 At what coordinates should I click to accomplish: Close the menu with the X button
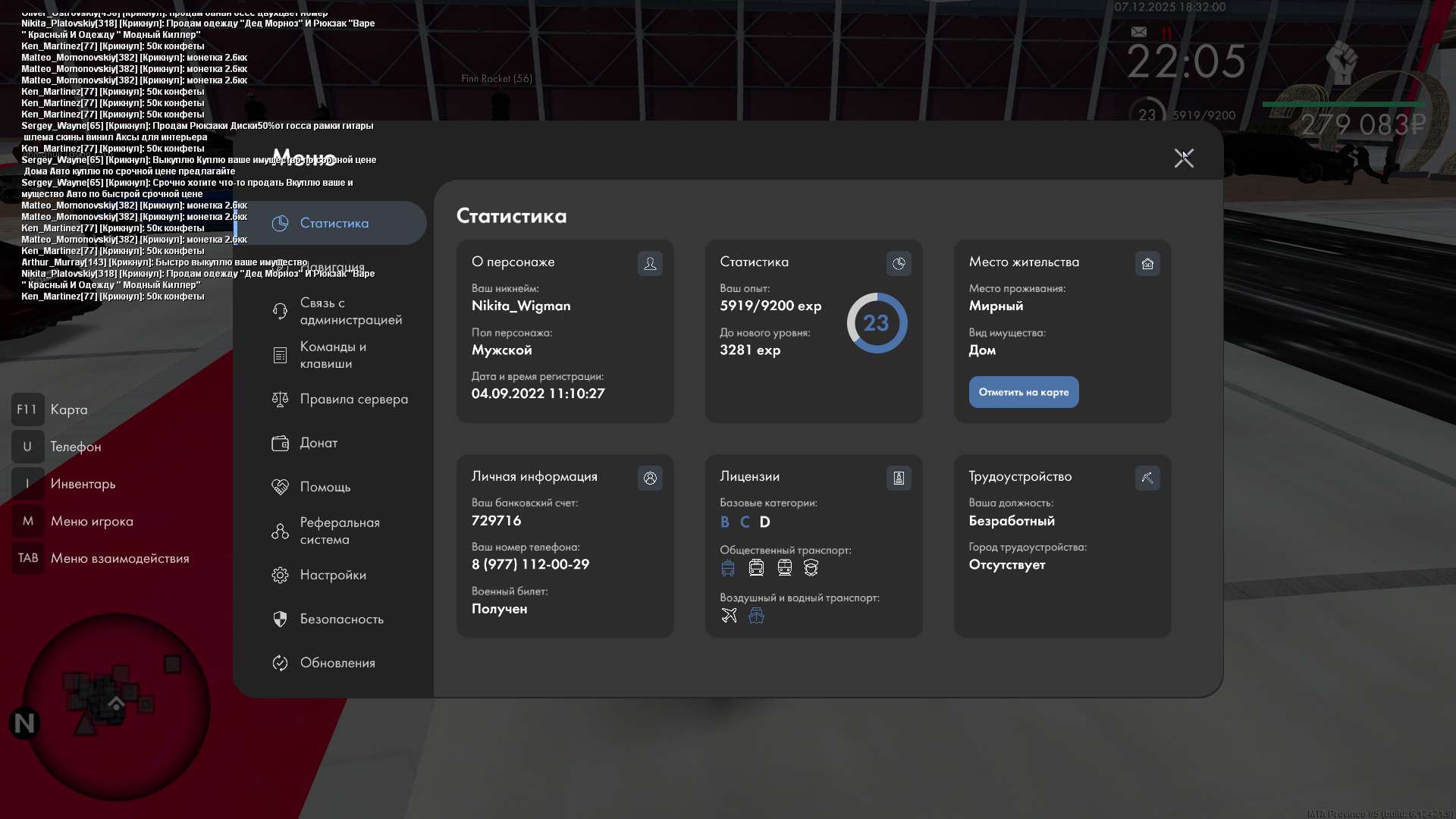(x=1184, y=158)
